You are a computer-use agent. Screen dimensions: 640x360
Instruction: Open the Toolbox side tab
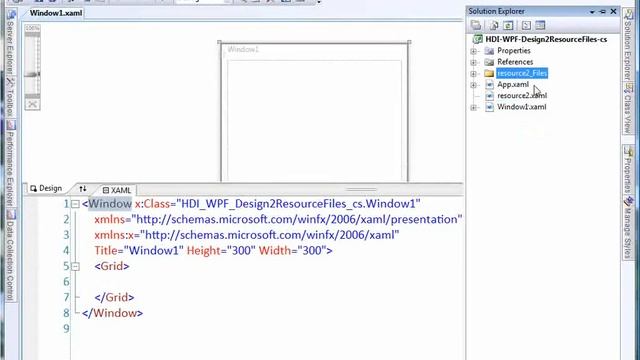click(x=11, y=97)
